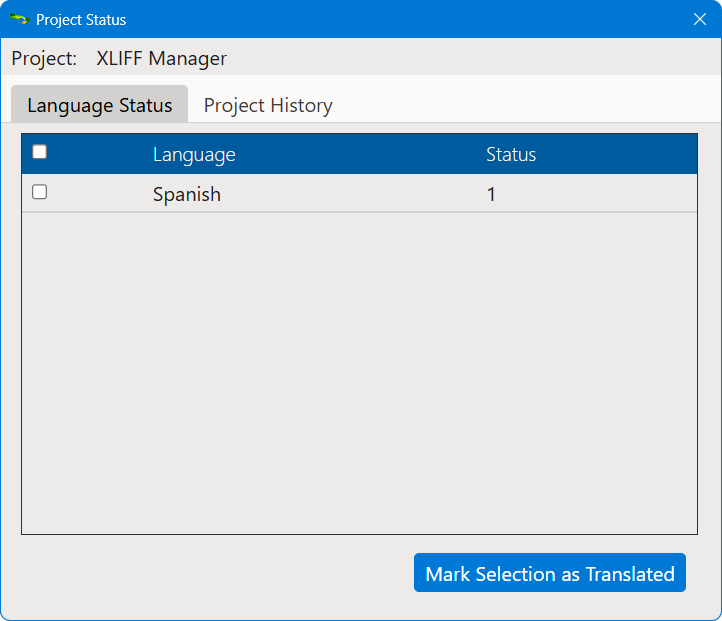Select the Spanish language cell
722x621 pixels.
[186, 194]
